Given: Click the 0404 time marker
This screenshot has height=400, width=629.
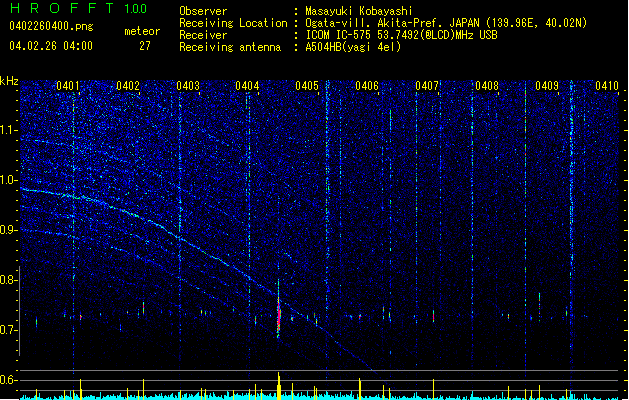Looking at the screenshot, I should click(x=247, y=86).
